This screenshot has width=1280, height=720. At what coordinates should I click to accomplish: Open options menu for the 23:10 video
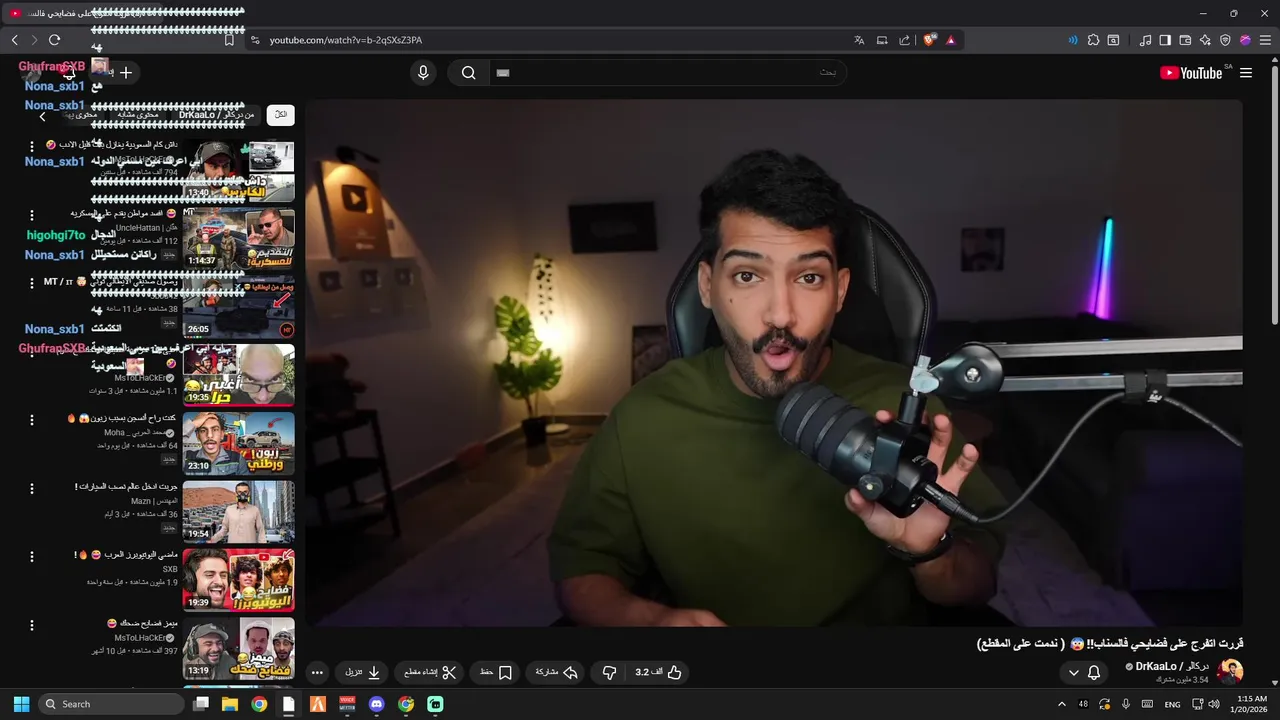(x=31, y=420)
